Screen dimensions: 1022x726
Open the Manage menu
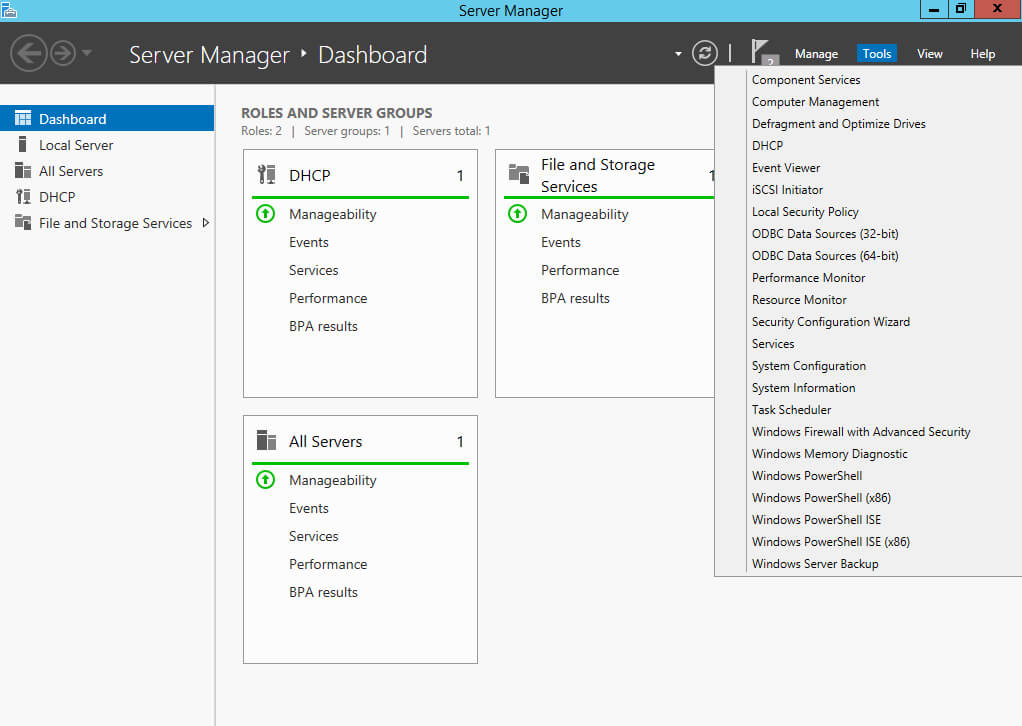(x=816, y=53)
